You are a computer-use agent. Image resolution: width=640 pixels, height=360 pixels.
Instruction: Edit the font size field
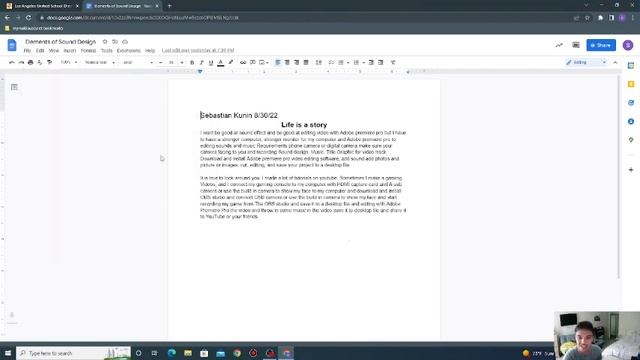point(171,62)
